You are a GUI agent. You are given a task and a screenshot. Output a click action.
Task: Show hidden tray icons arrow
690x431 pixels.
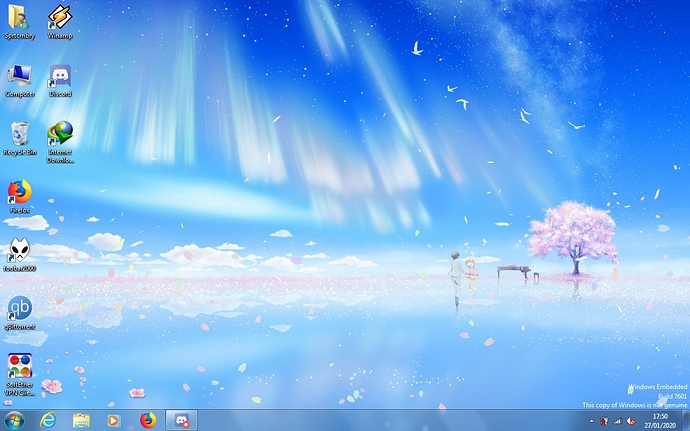coord(591,421)
